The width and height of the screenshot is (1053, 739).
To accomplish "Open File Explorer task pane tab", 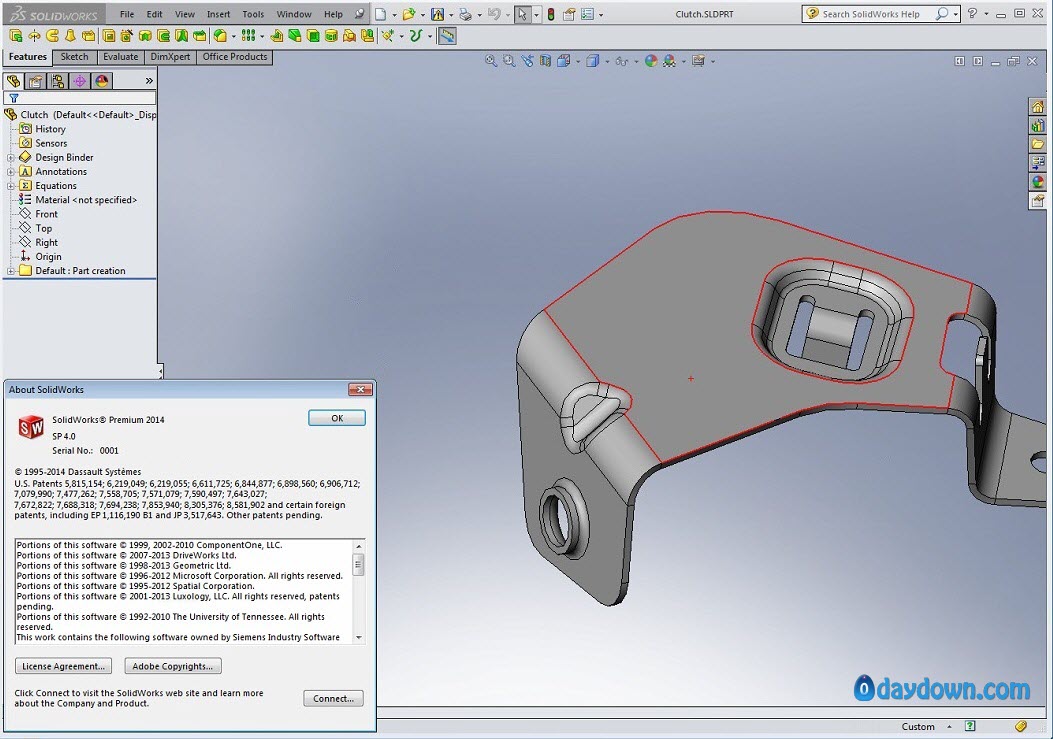I will point(1038,144).
